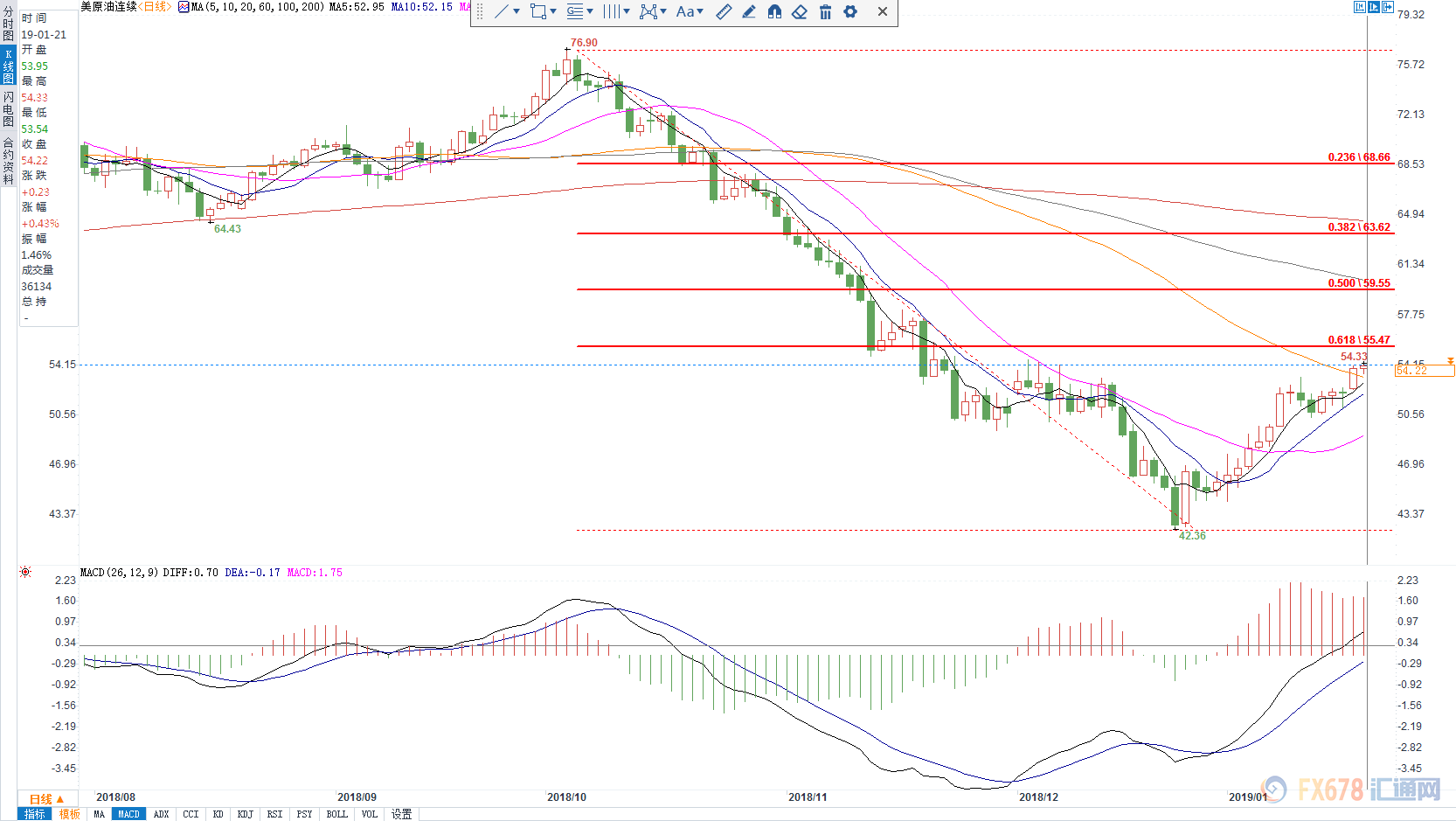Click the 19-01-21 date in info panel
Image resolution: width=1456 pixels, height=821 pixels.
pyautogui.click(x=44, y=35)
